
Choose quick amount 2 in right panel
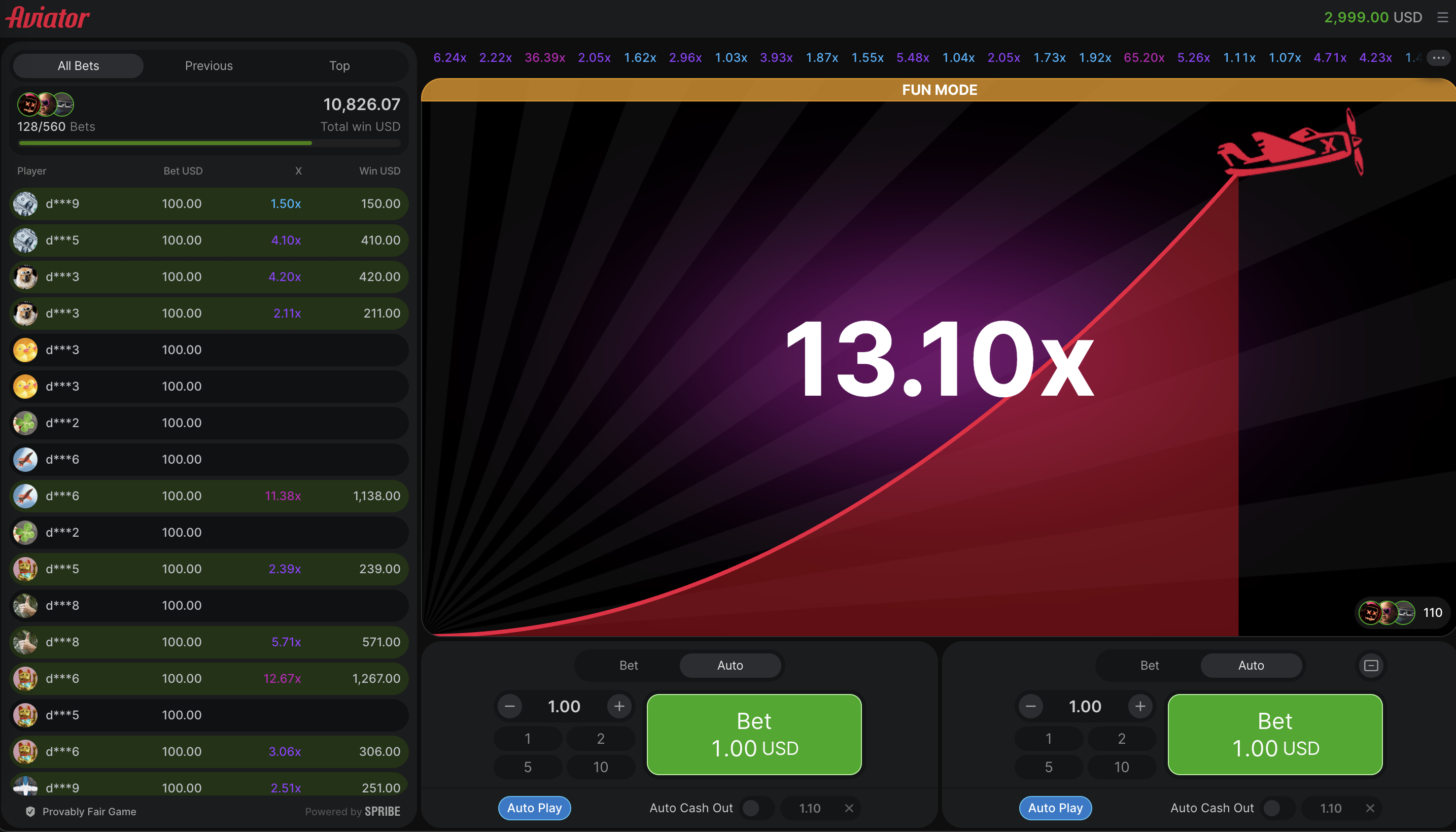click(x=1122, y=738)
